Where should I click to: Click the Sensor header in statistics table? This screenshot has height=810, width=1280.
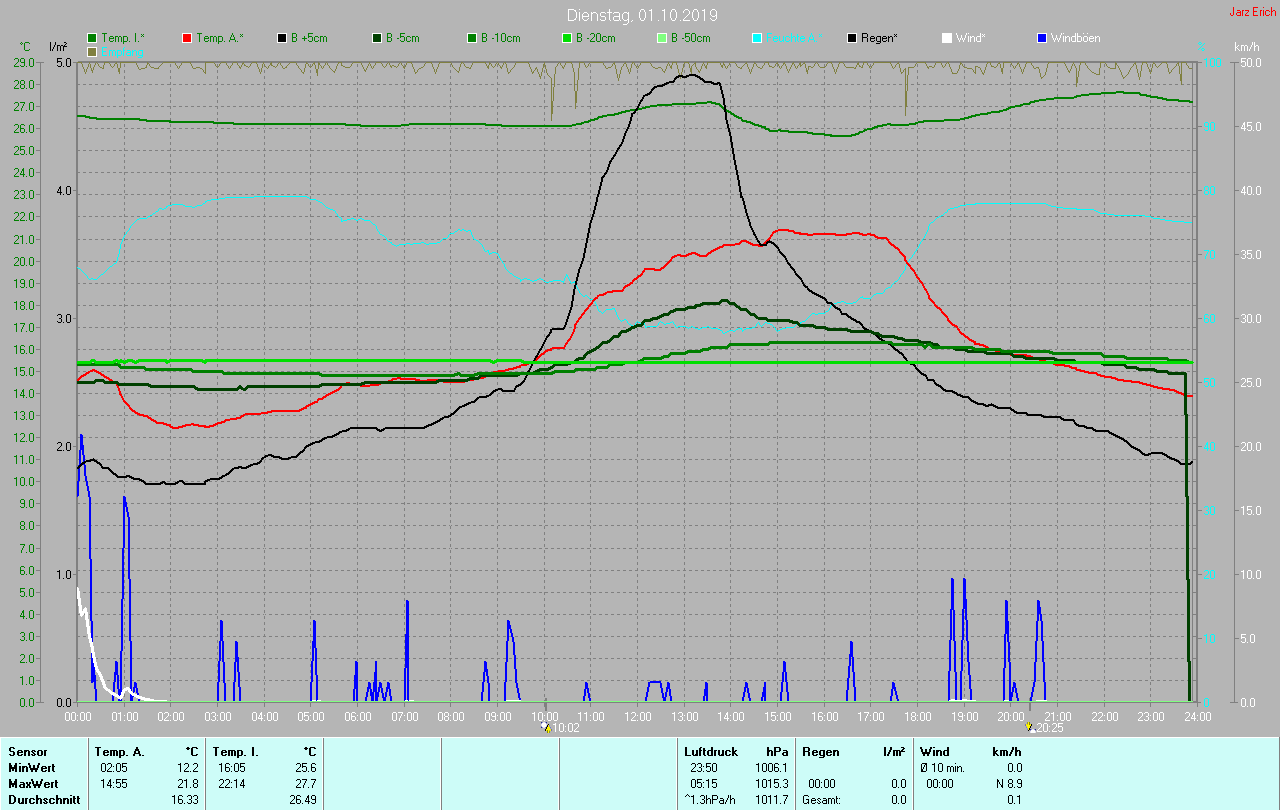(x=28, y=752)
